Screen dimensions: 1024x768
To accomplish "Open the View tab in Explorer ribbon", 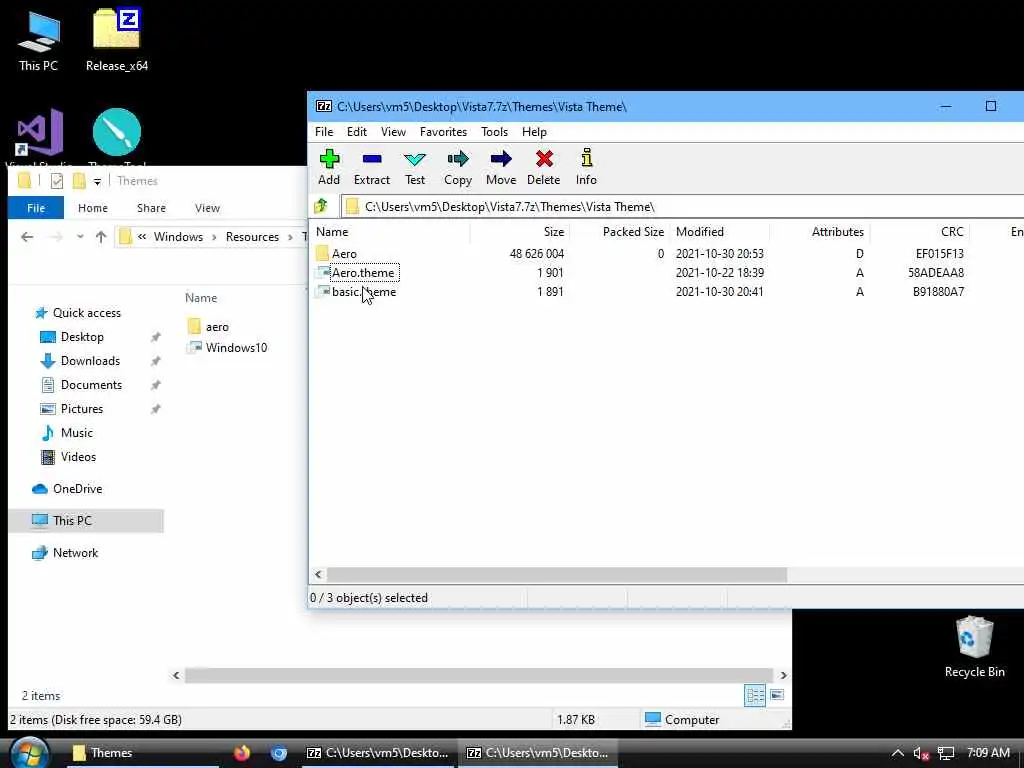I will [207, 208].
